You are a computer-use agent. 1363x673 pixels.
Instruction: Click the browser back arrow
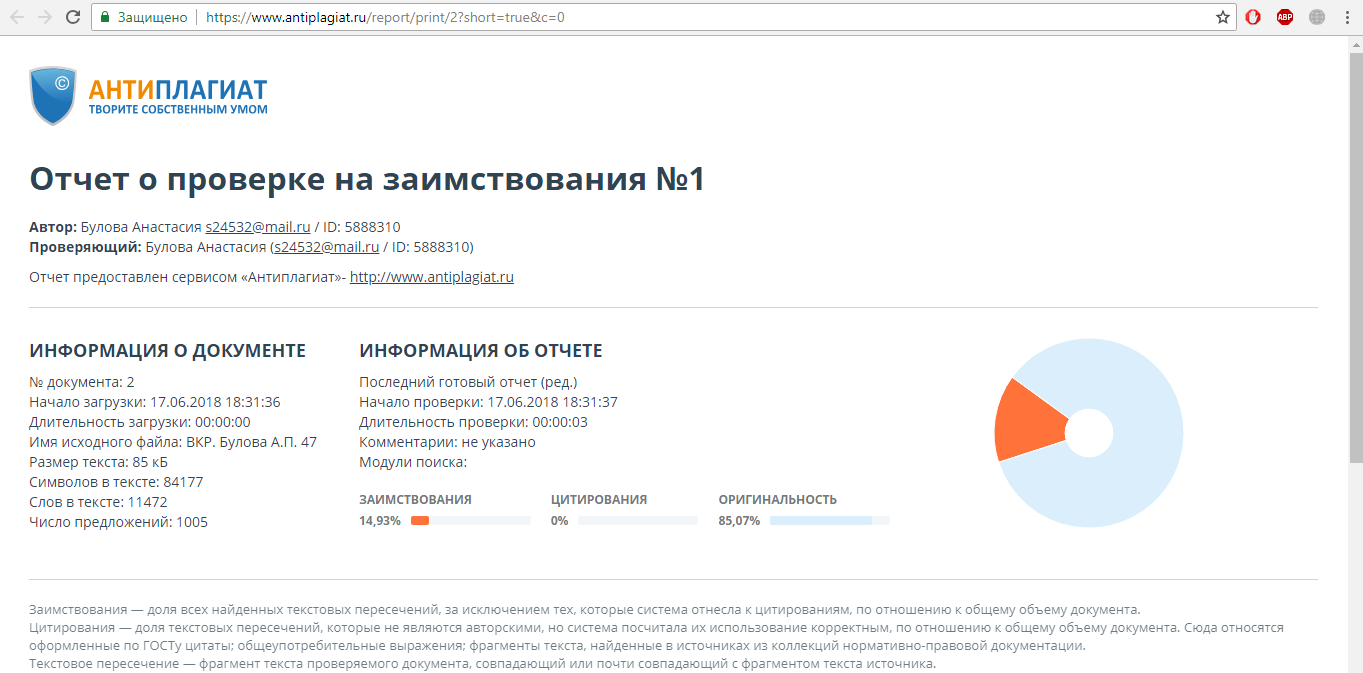tap(17, 17)
